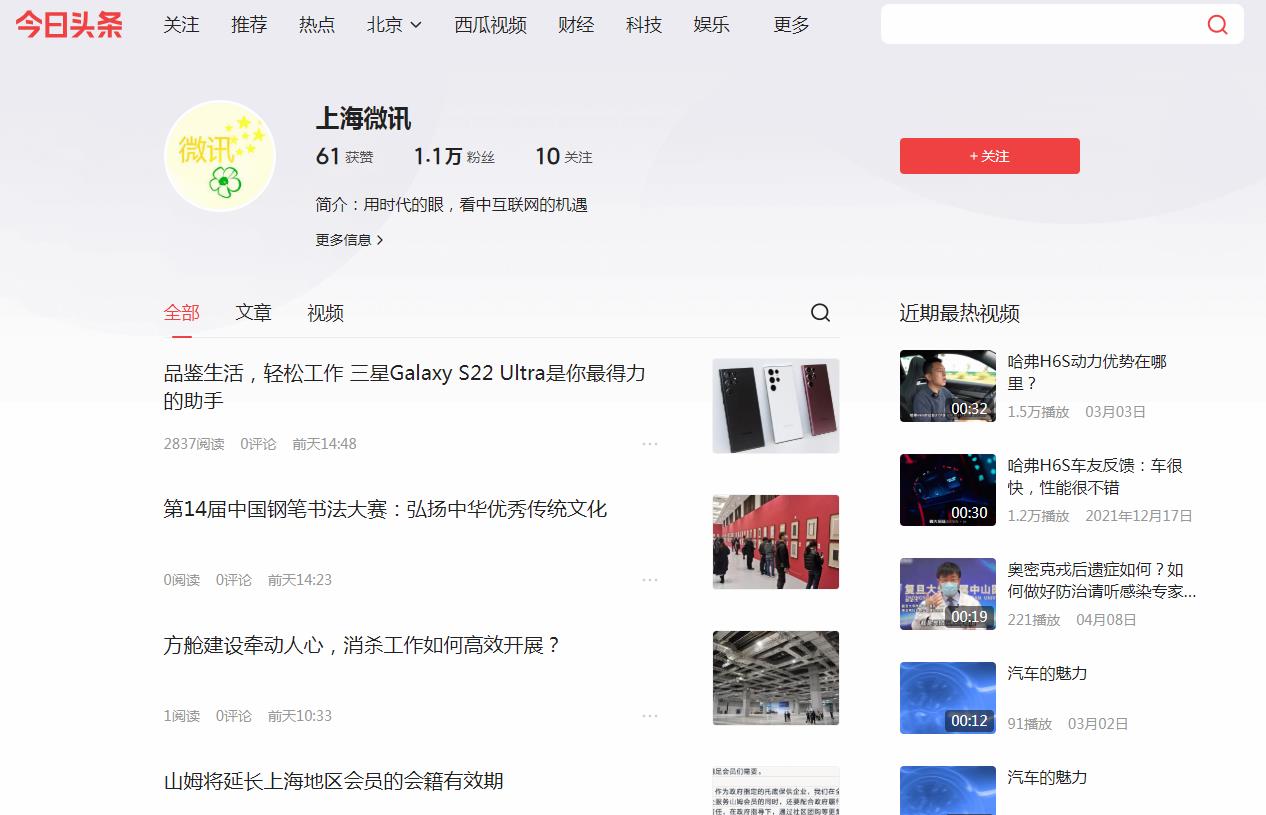Switch to the 视频 tab
The image size is (1266, 815).
coord(325,313)
